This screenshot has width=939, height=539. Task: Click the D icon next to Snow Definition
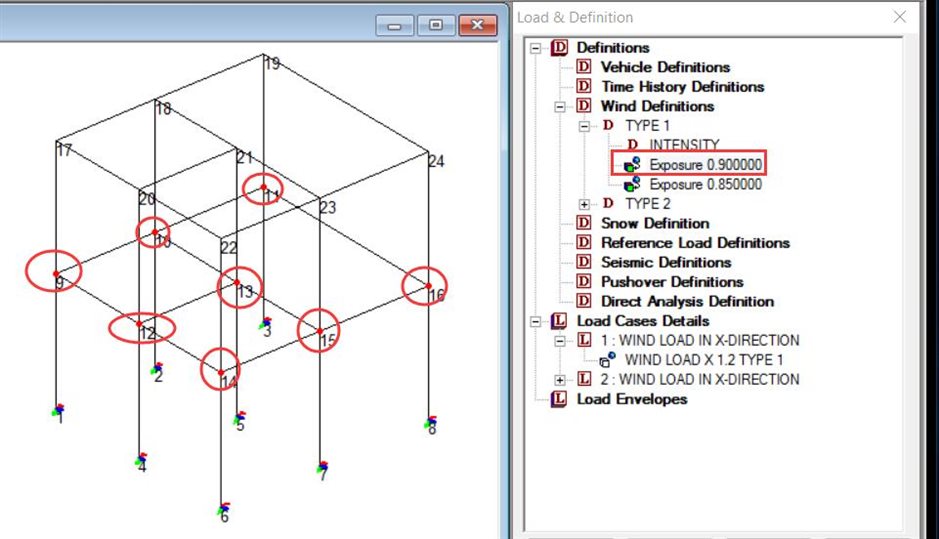click(x=584, y=223)
